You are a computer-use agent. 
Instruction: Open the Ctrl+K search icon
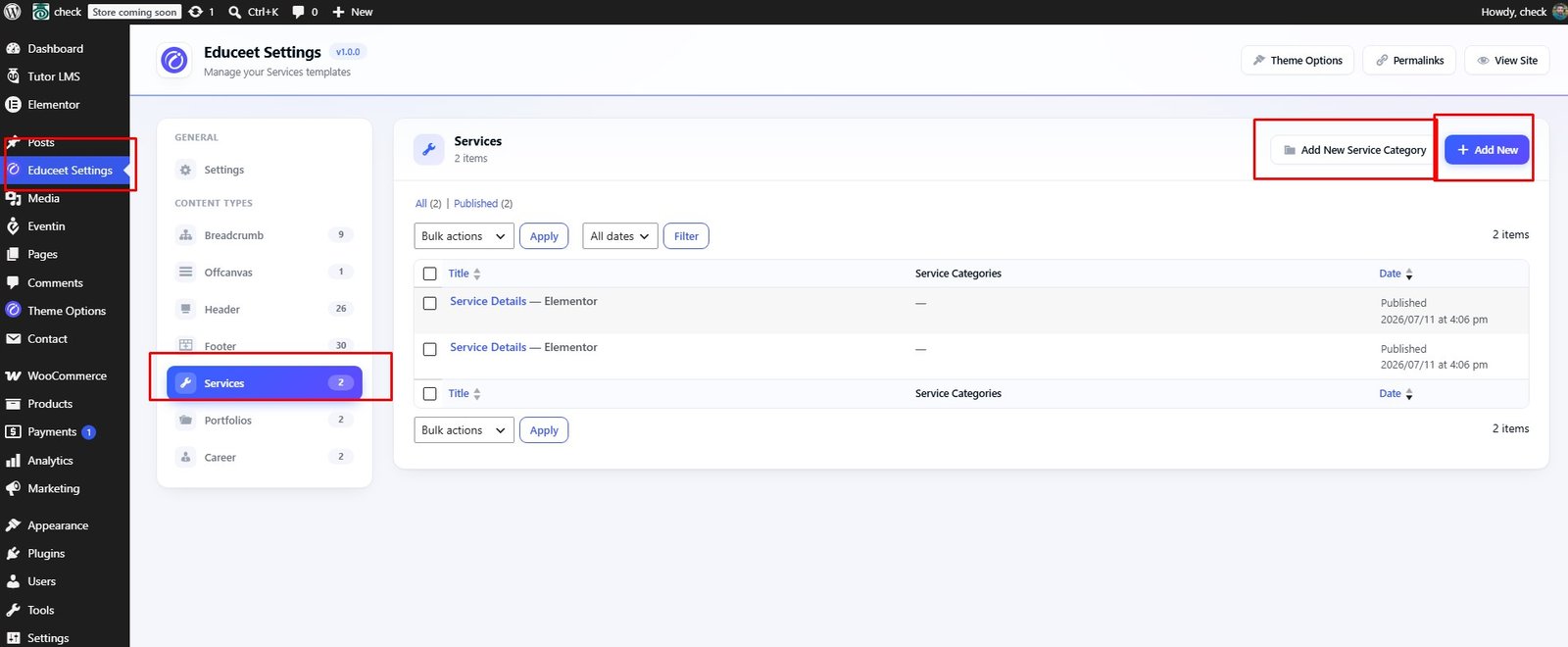click(x=235, y=12)
